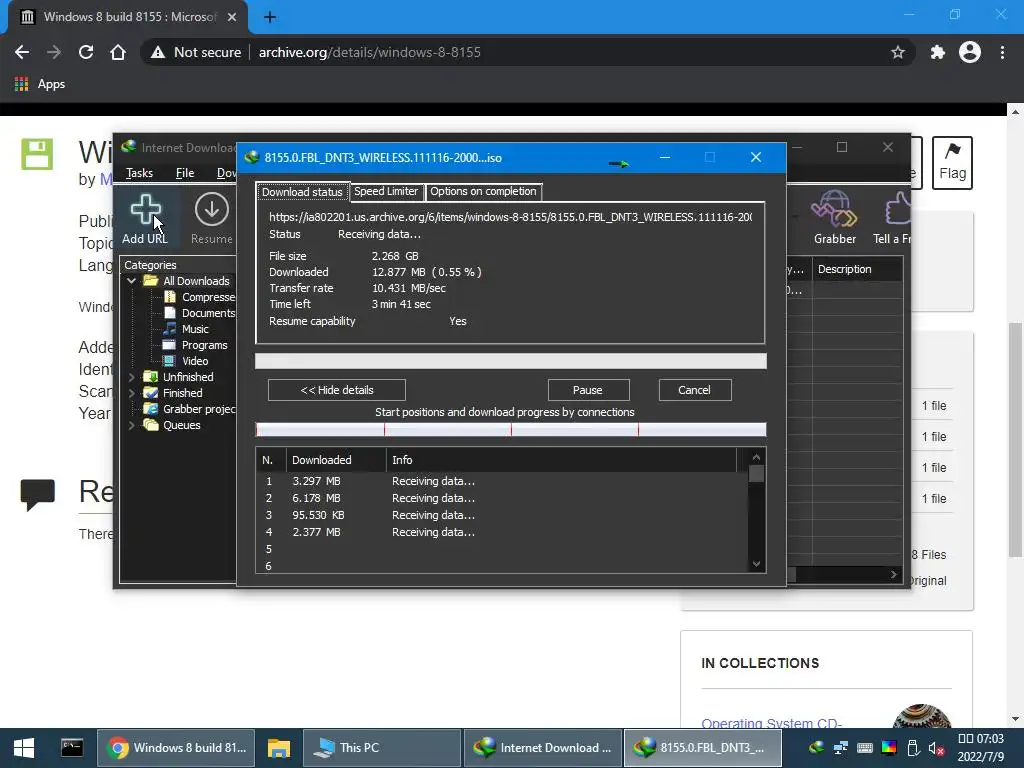This screenshot has width=1024, height=768.
Task: Click the Flag button on archive.org page
Action: [x=952, y=163]
